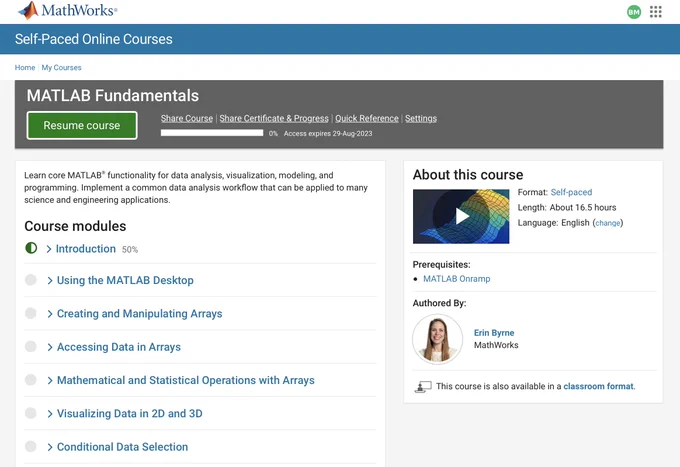Open Conditional Data Selection module

122,447
